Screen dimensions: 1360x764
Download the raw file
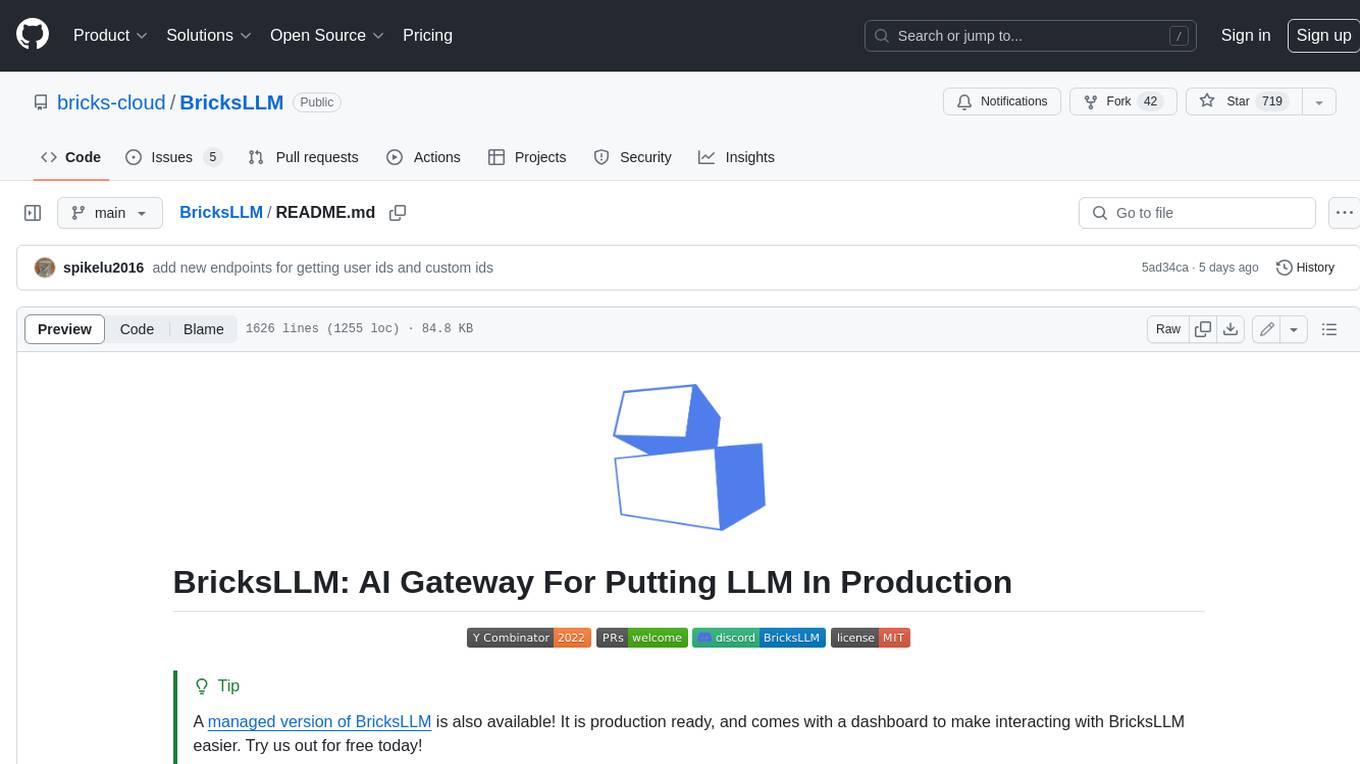point(1231,329)
